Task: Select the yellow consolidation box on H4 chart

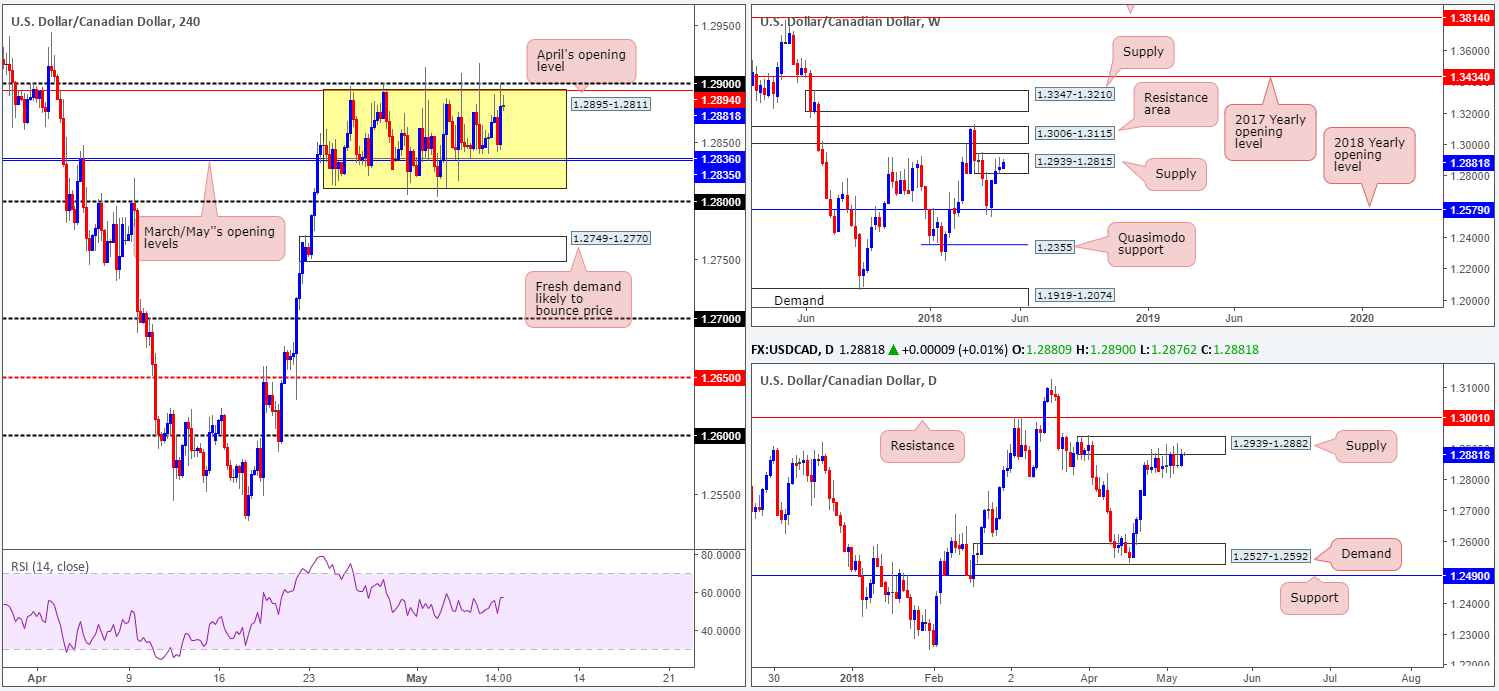Action: click(444, 139)
